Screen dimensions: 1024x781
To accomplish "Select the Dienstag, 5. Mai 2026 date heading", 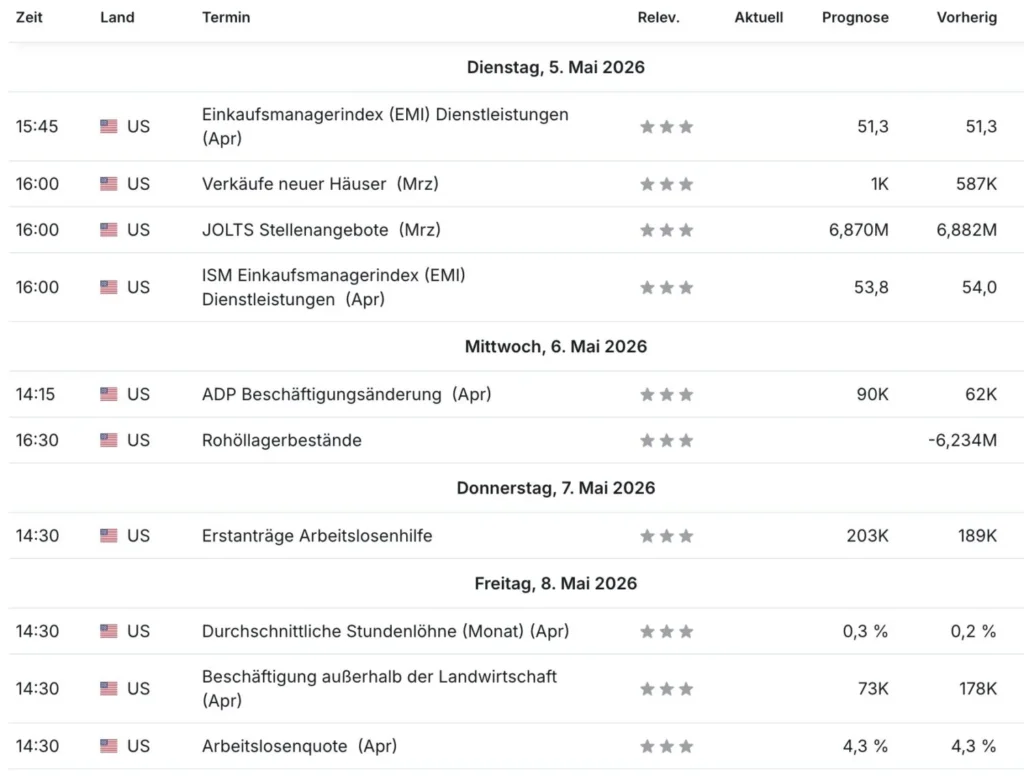I will coord(556,67).
